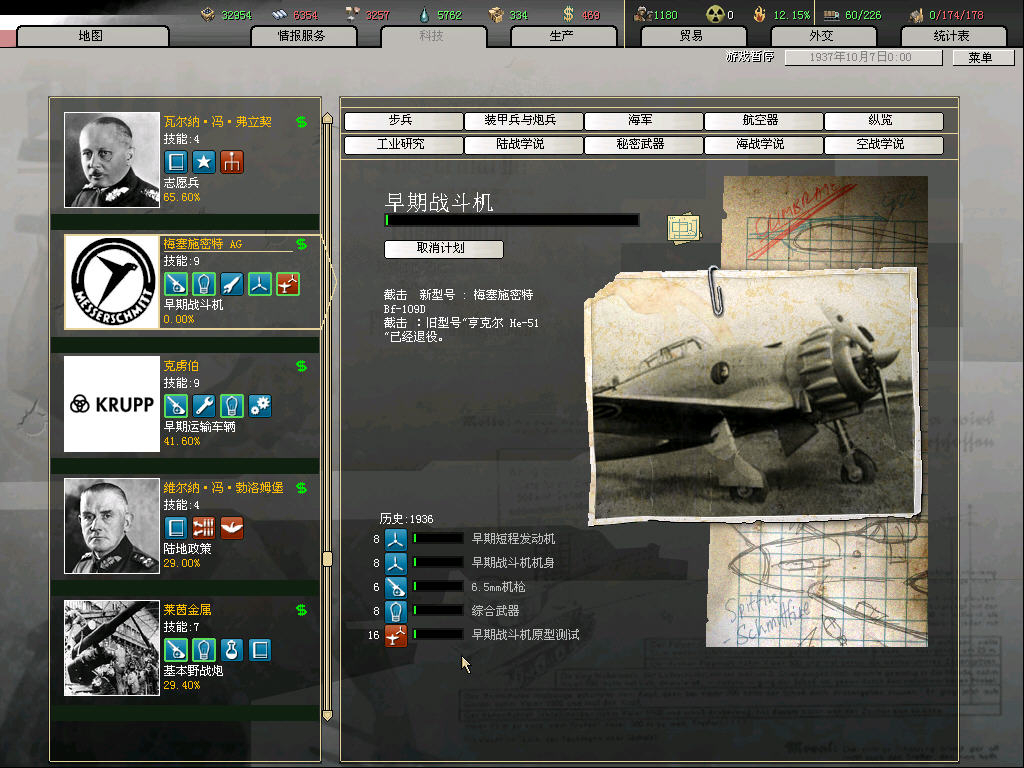Click propeller icon for 早期短程发动机
The width and height of the screenshot is (1024, 768).
point(396,539)
